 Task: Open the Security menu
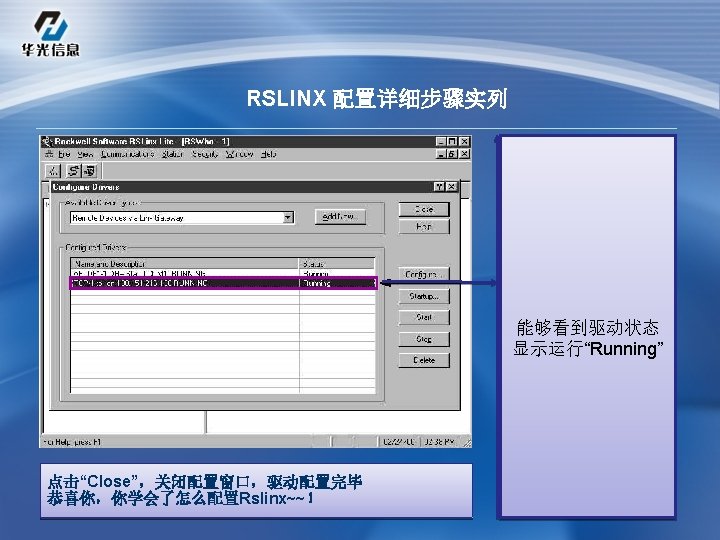coord(204,154)
